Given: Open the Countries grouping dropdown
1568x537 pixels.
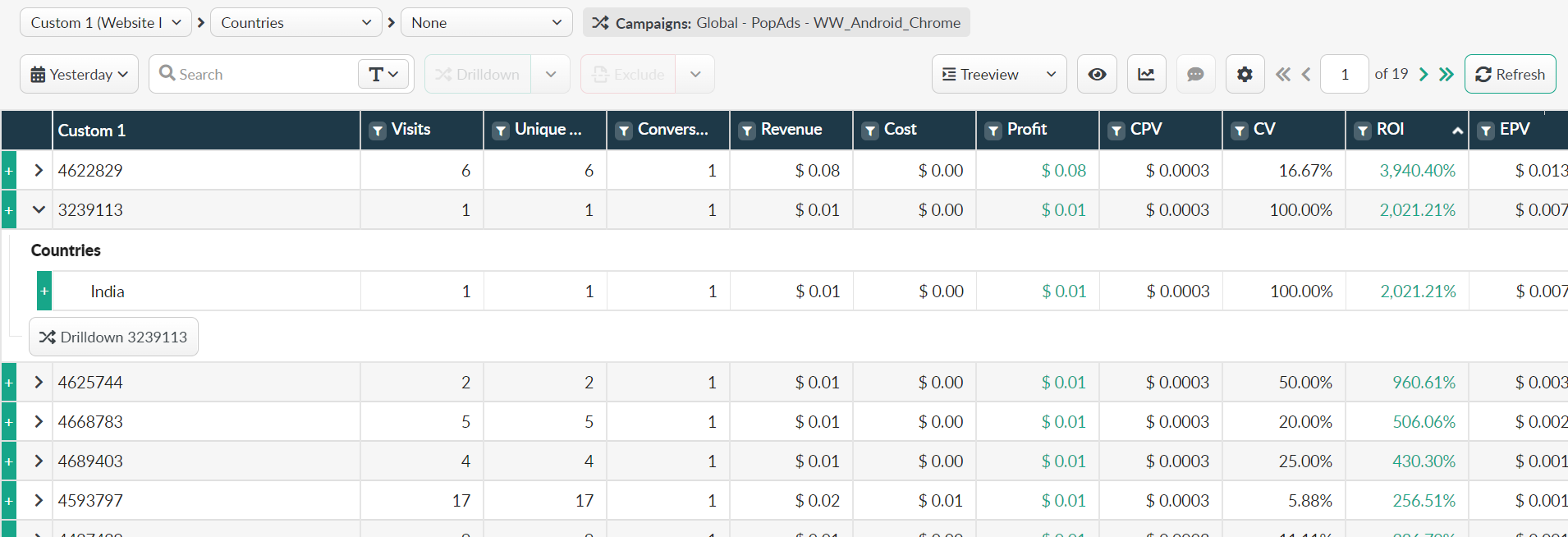Looking at the screenshot, I should click(x=296, y=23).
